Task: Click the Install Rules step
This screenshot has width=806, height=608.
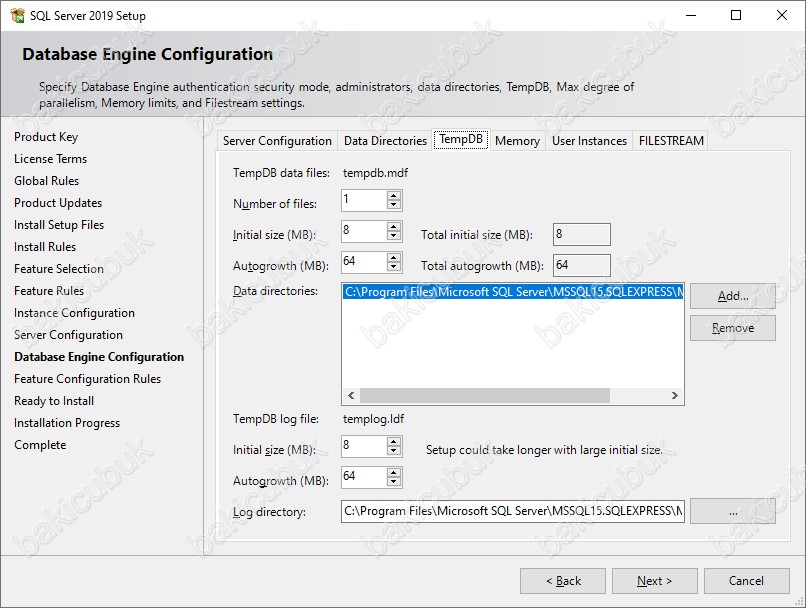Action: point(45,247)
